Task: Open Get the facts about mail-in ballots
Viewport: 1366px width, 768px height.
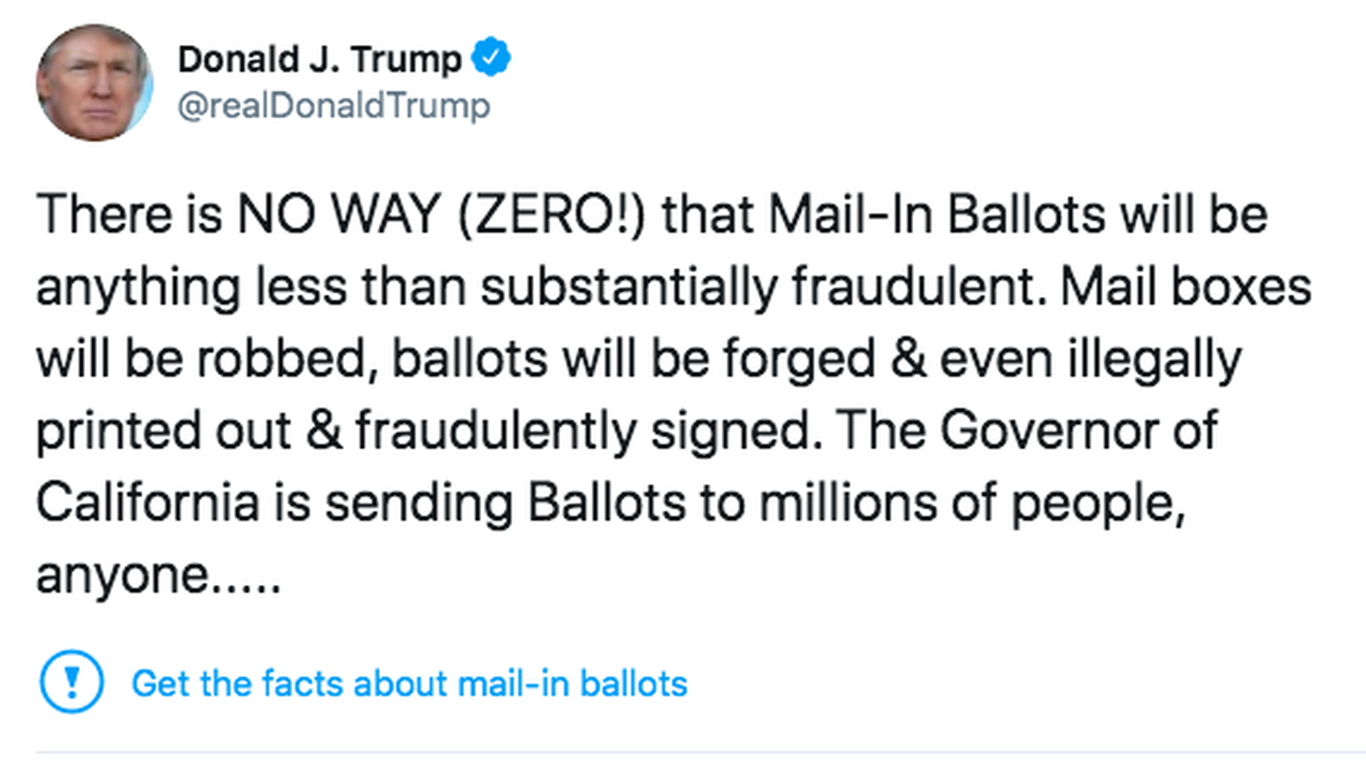Action: tap(410, 683)
